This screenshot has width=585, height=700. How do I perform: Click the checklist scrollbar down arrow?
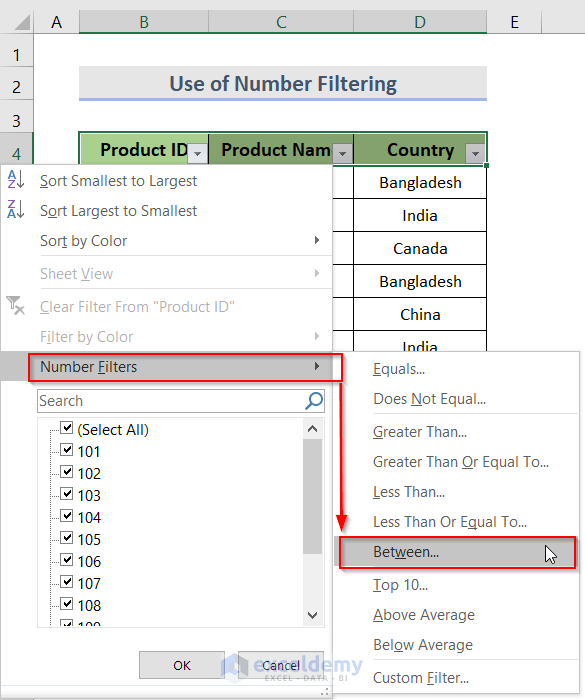pos(313,615)
